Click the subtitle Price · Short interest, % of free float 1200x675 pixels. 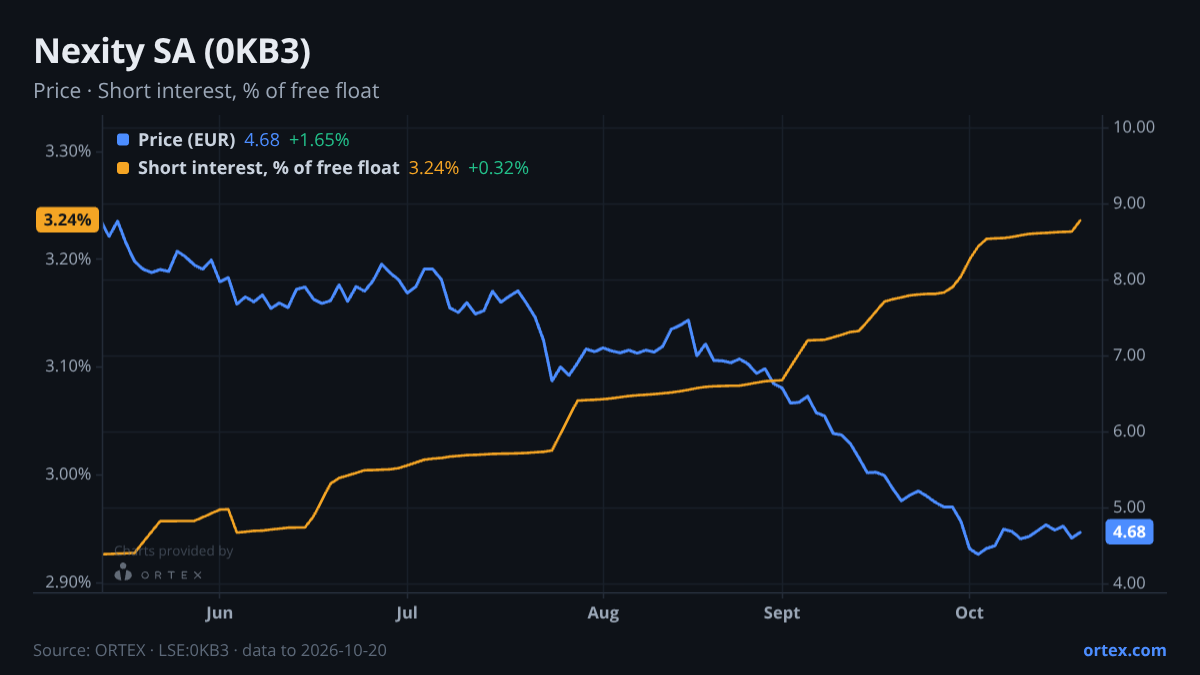point(206,91)
